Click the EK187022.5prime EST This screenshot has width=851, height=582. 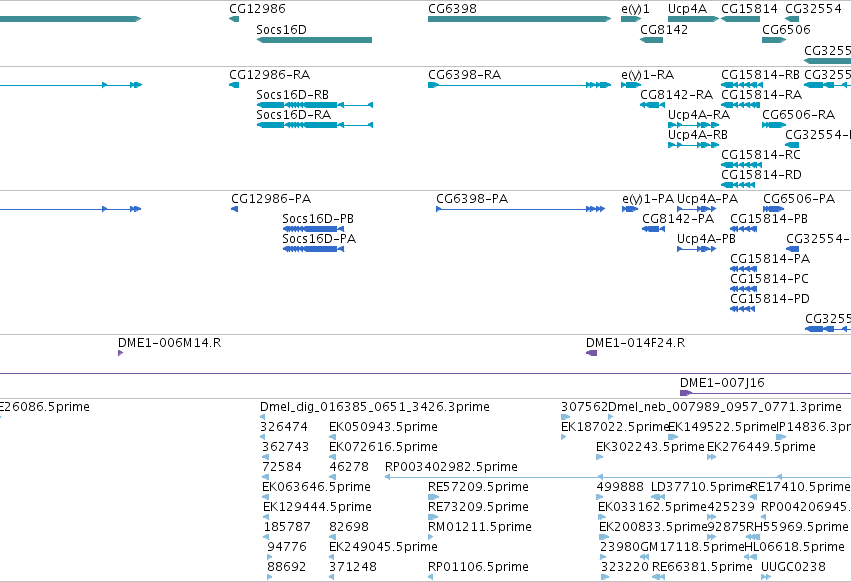click(x=563, y=437)
